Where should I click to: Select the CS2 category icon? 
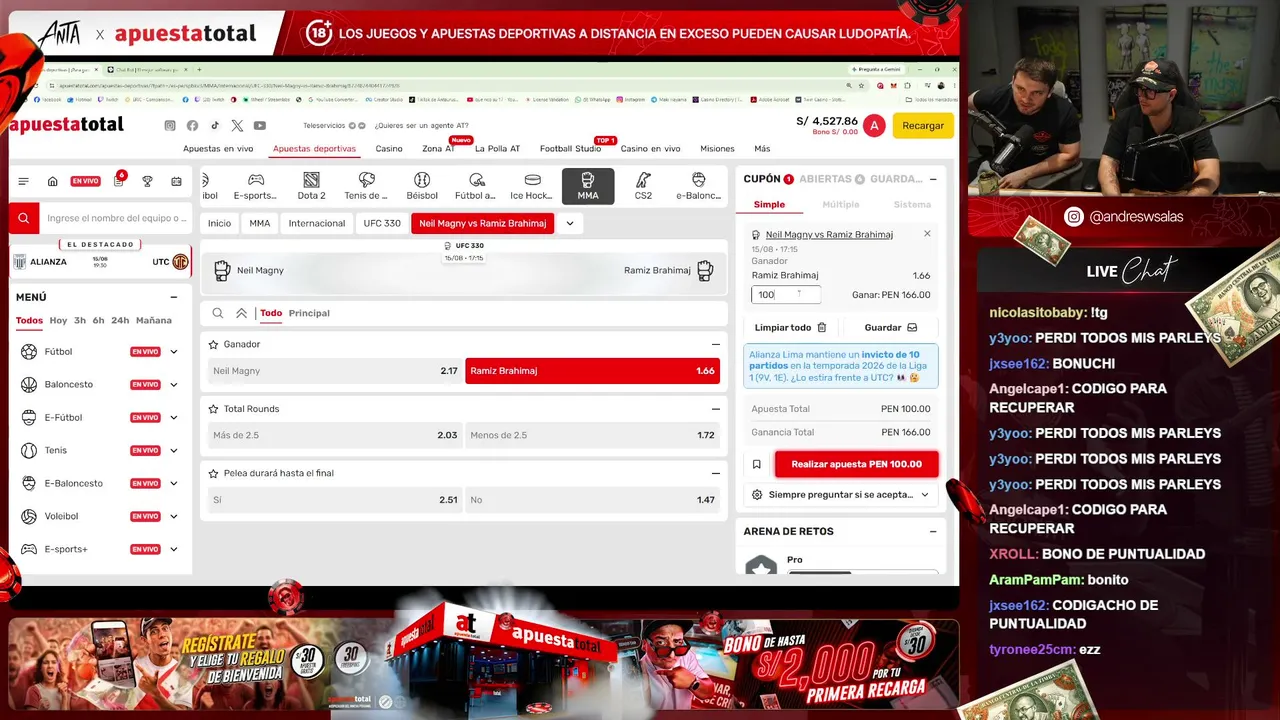(643, 186)
